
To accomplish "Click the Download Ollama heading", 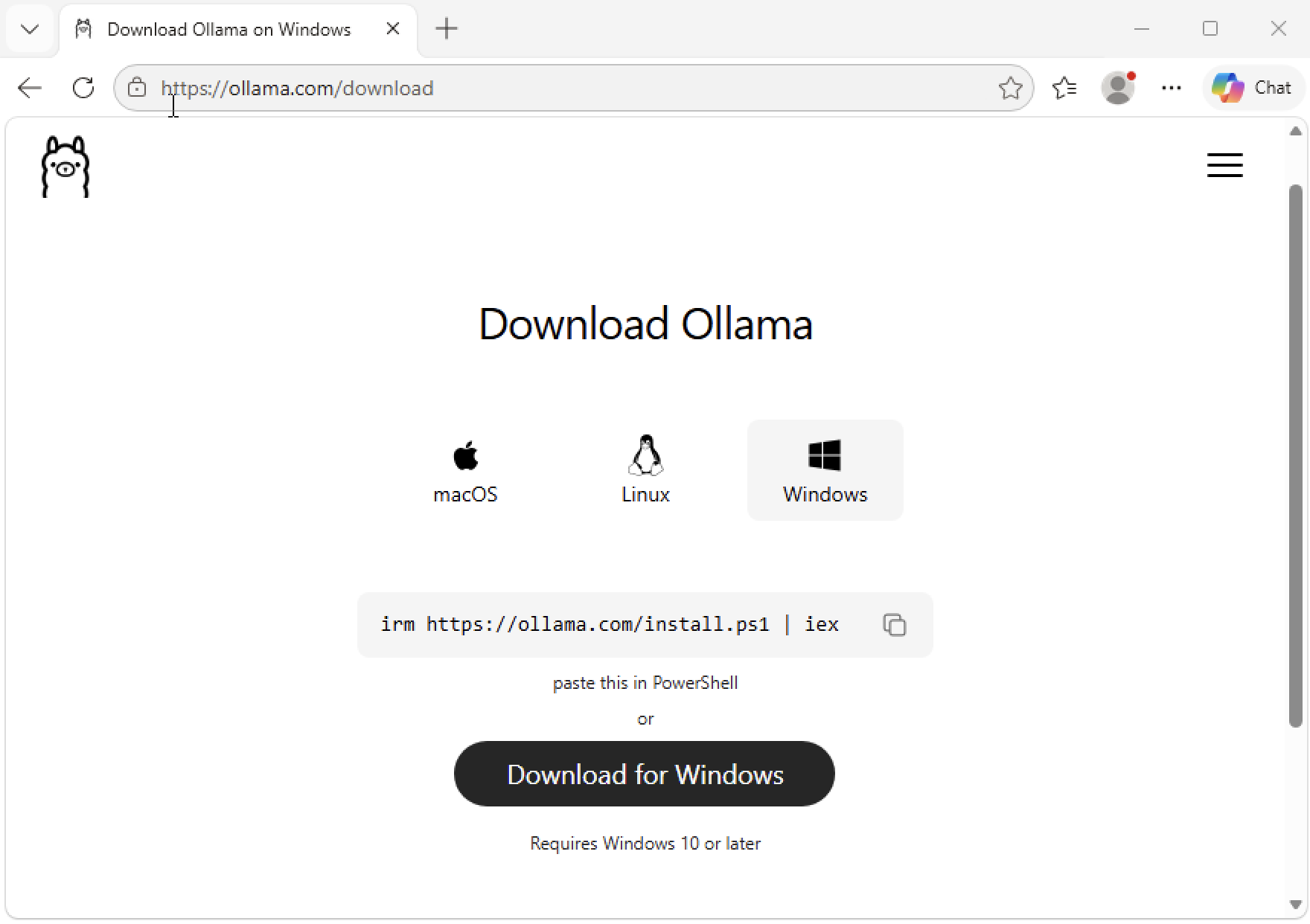I will tap(645, 324).
